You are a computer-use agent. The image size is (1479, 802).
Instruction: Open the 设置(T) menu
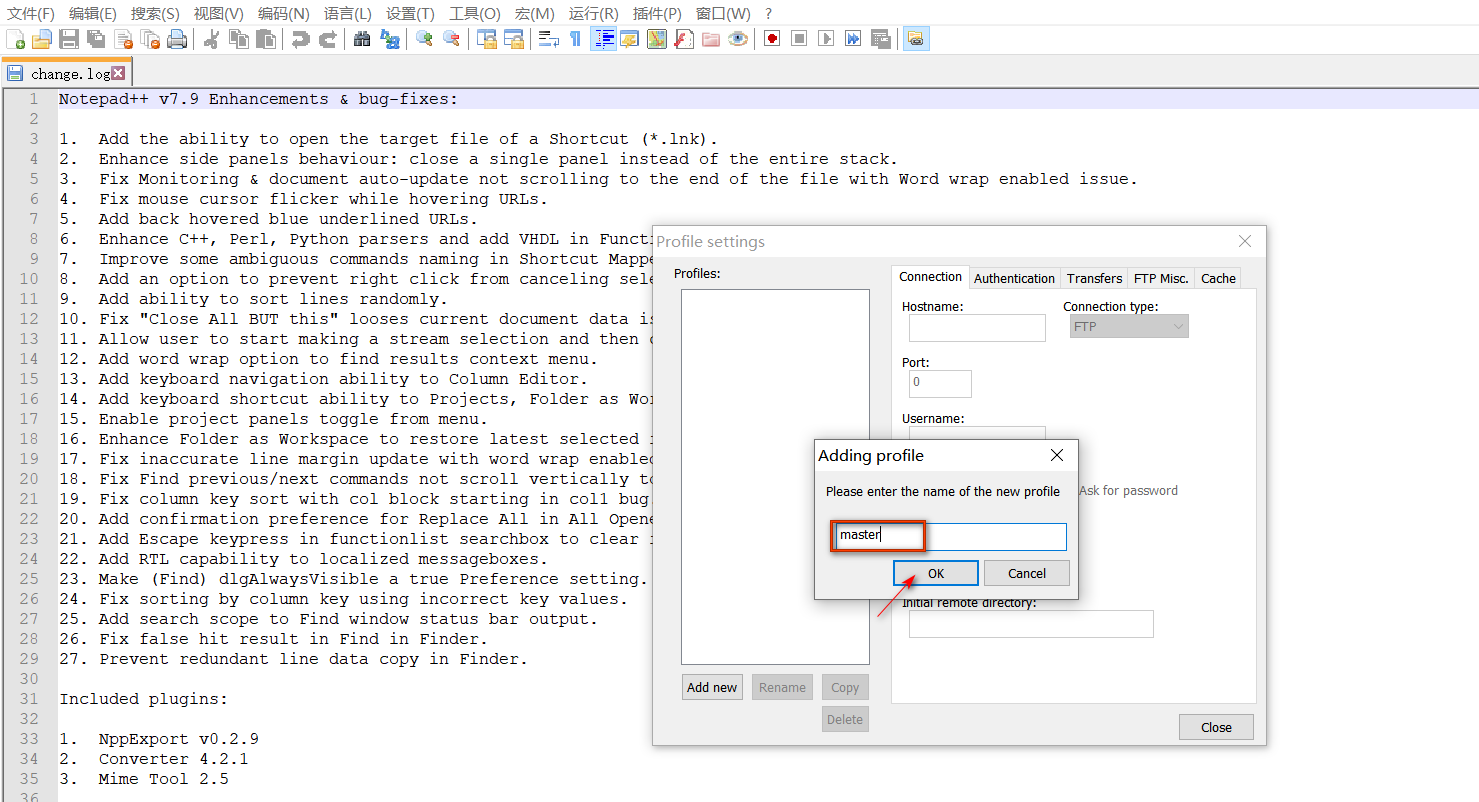pos(410,13)
